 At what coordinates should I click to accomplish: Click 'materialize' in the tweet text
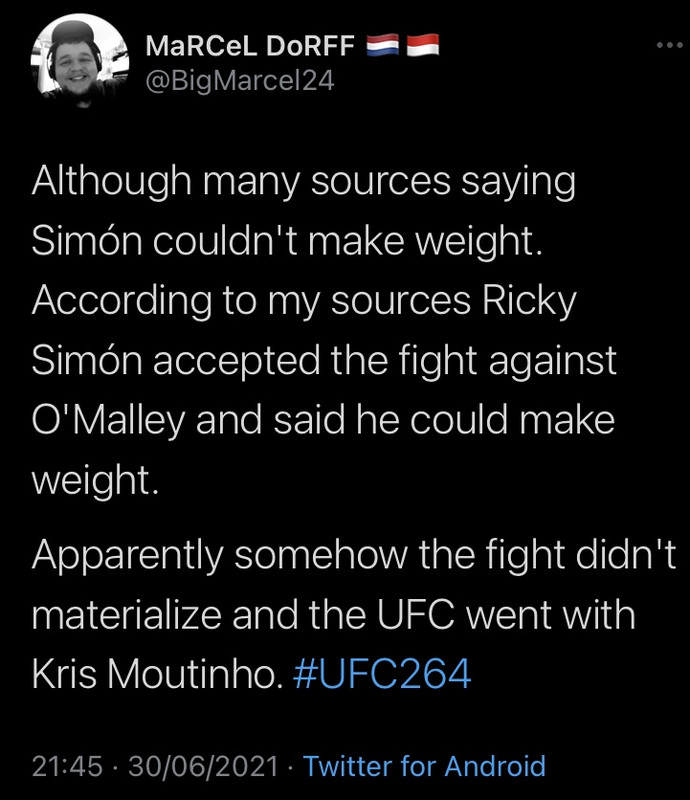(126, 614)
